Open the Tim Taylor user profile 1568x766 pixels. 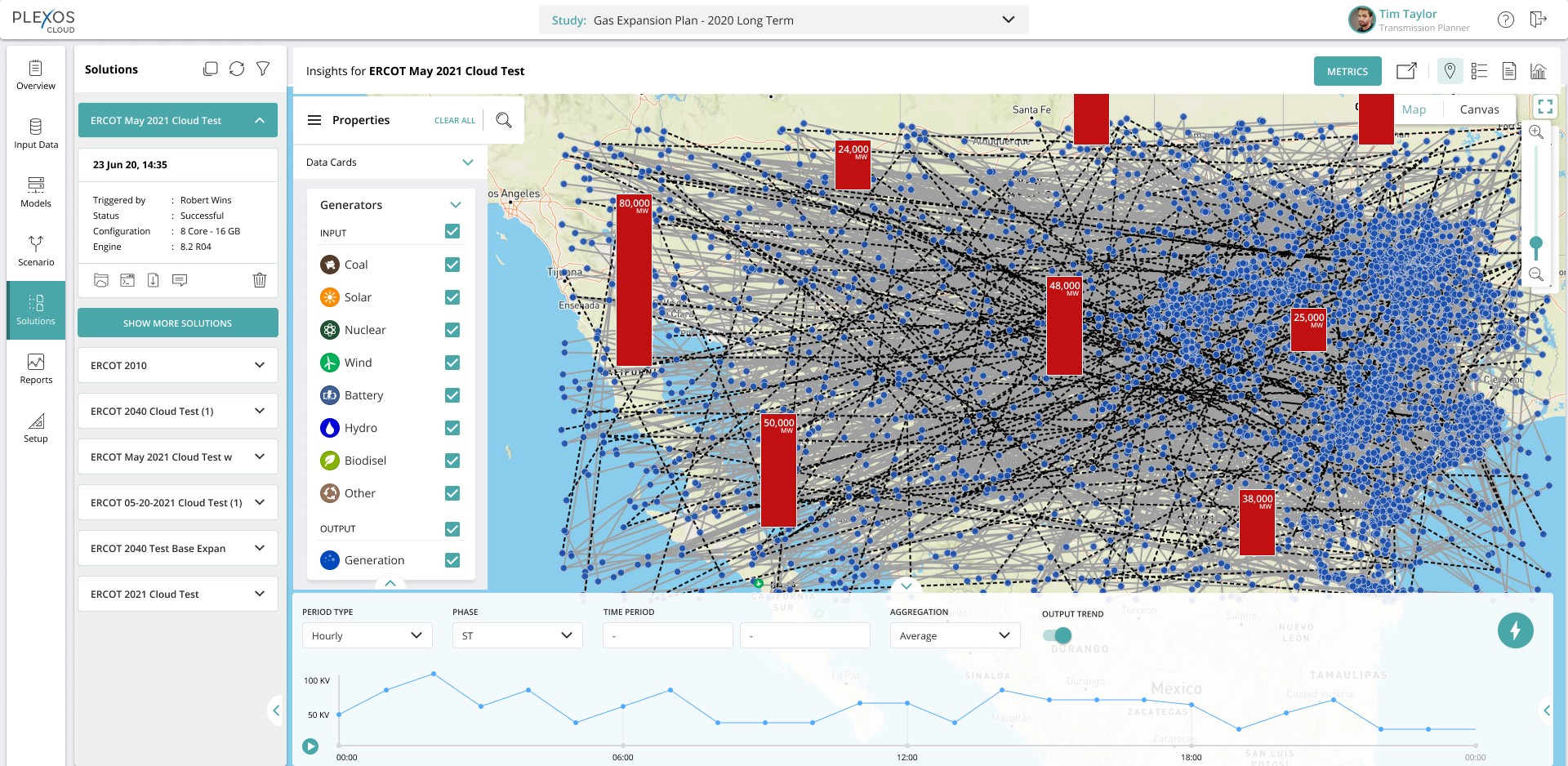(1410, 20)
